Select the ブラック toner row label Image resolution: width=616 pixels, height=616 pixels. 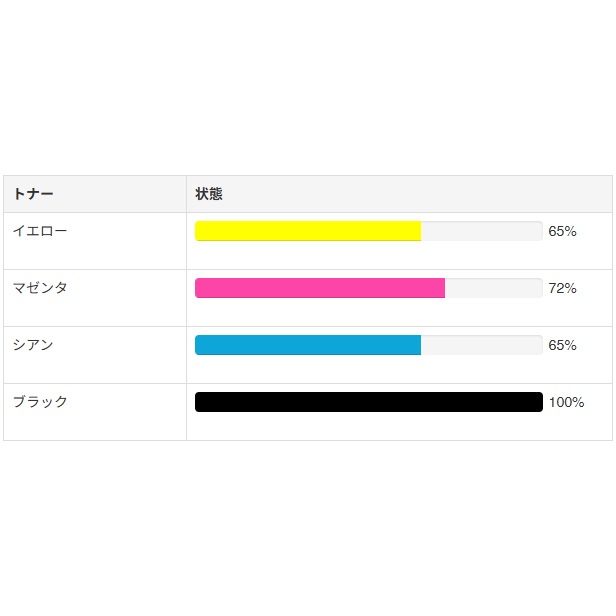40,402
